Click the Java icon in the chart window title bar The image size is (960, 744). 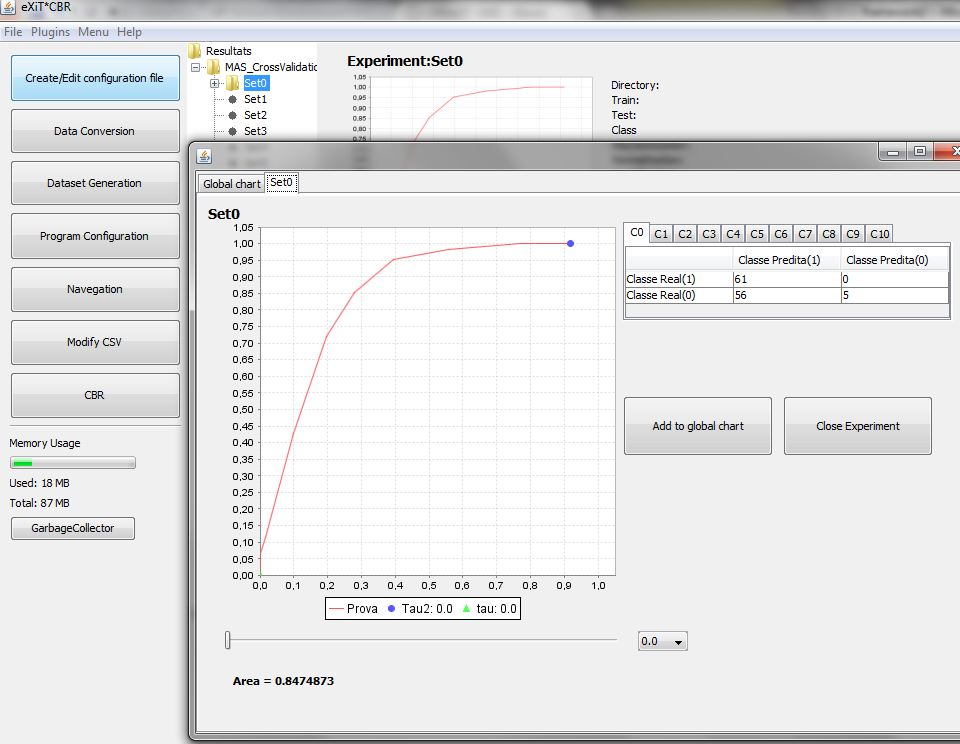[204, 157]
